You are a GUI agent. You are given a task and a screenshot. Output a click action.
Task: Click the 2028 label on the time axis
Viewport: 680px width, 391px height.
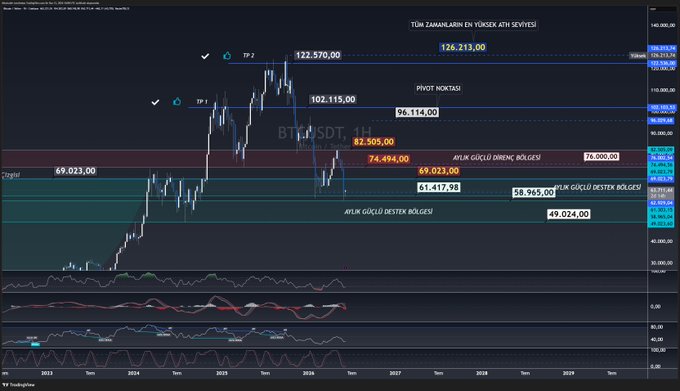(482, 373)
